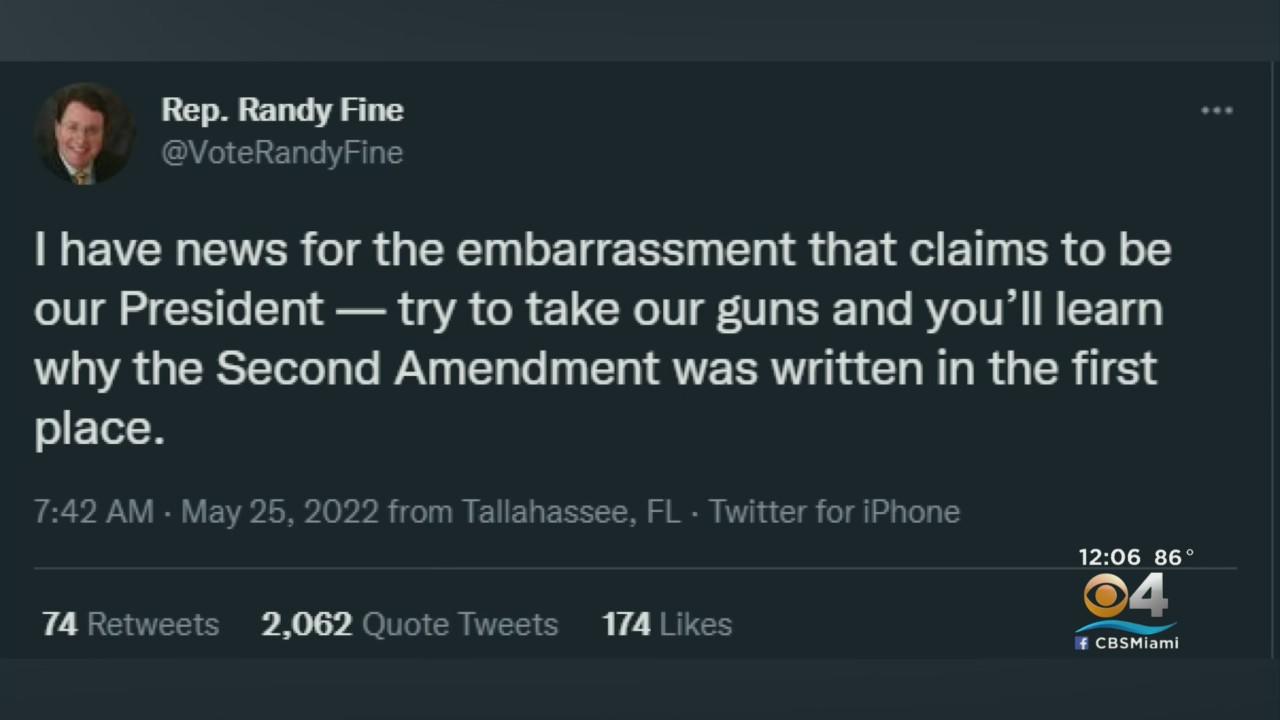Click the CBS eye logo
The width and height of the screenshot is (1280, 720).
tap(1107, 597)
